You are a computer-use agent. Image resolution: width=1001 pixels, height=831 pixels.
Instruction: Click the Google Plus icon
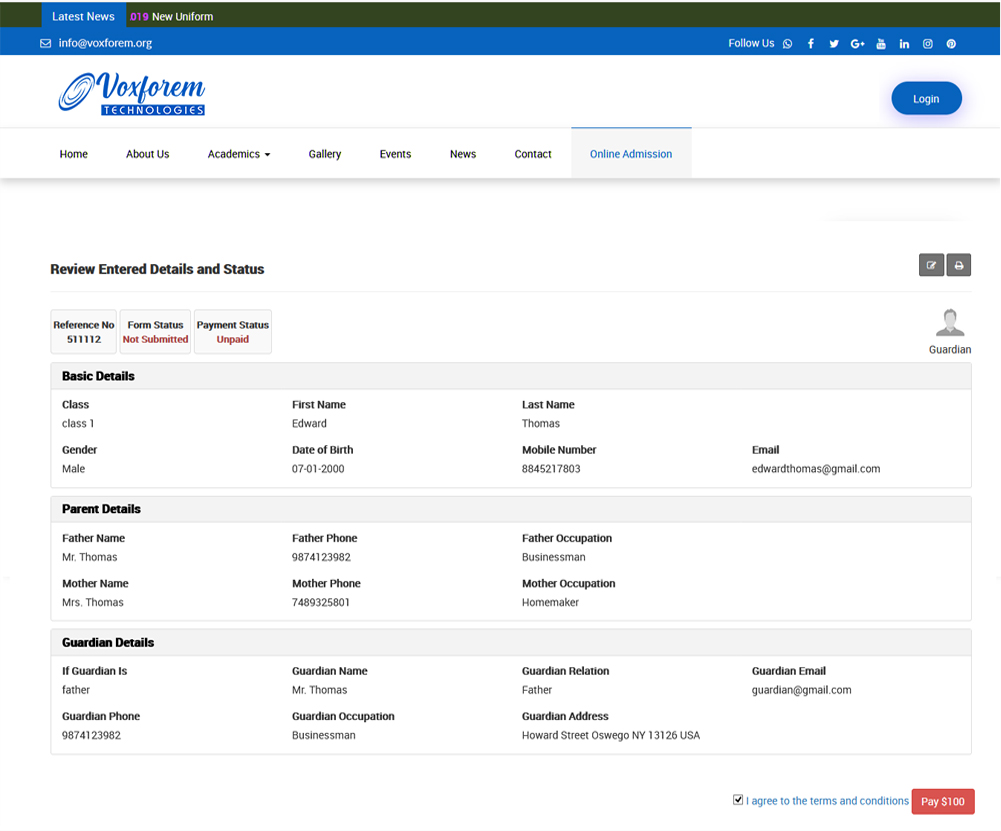(857, 44)
